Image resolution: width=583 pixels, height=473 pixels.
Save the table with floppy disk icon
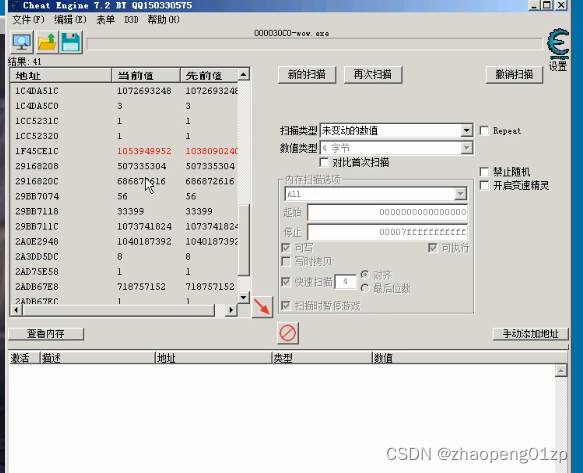[71, 42]
